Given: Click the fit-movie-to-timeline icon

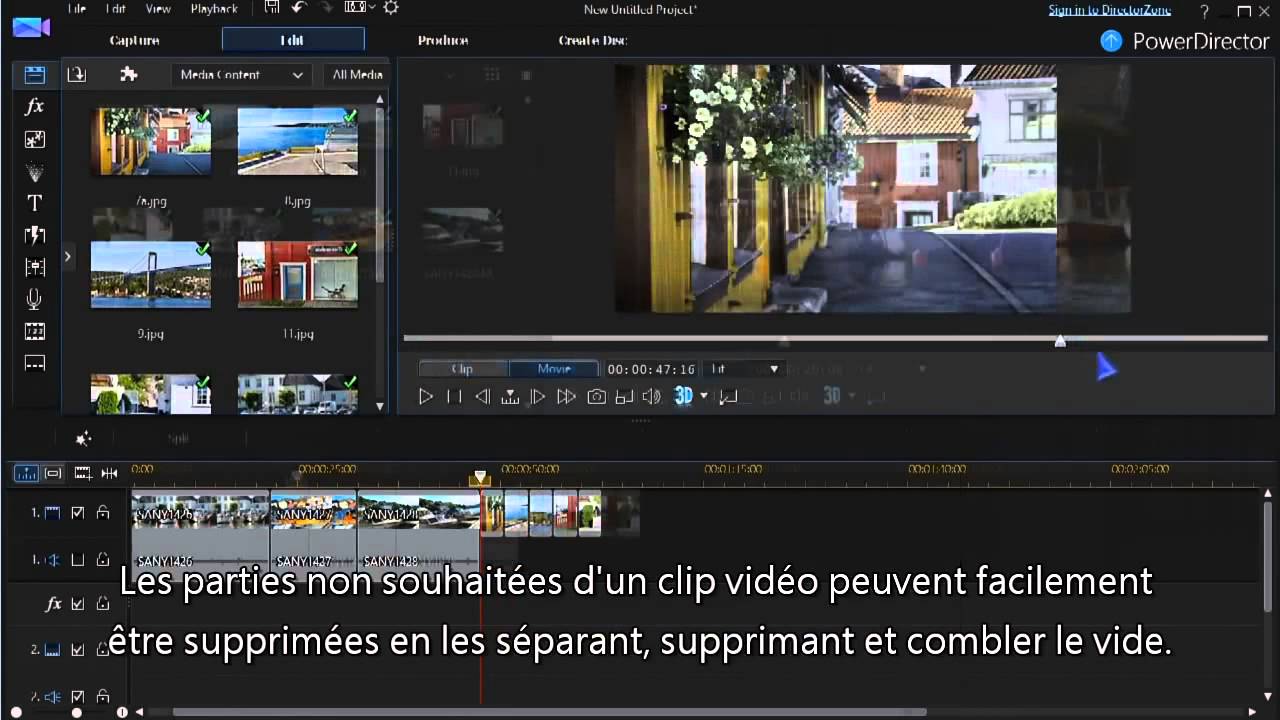Looking at the screenshot, I should pyautogui.click(x=110, y=473).
